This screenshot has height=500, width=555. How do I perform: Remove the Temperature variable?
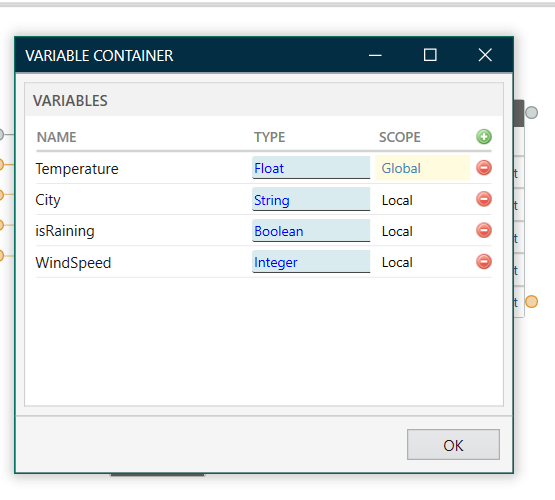click(x=484, y=168)
